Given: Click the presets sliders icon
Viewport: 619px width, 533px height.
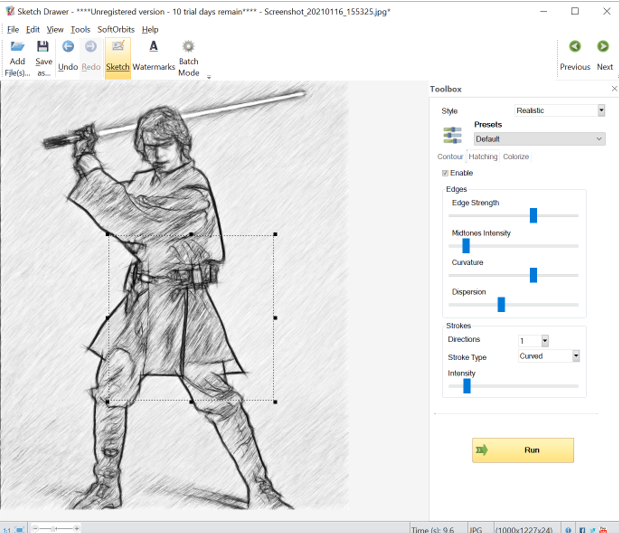Looking at the screenshot, I should [452, 135].
